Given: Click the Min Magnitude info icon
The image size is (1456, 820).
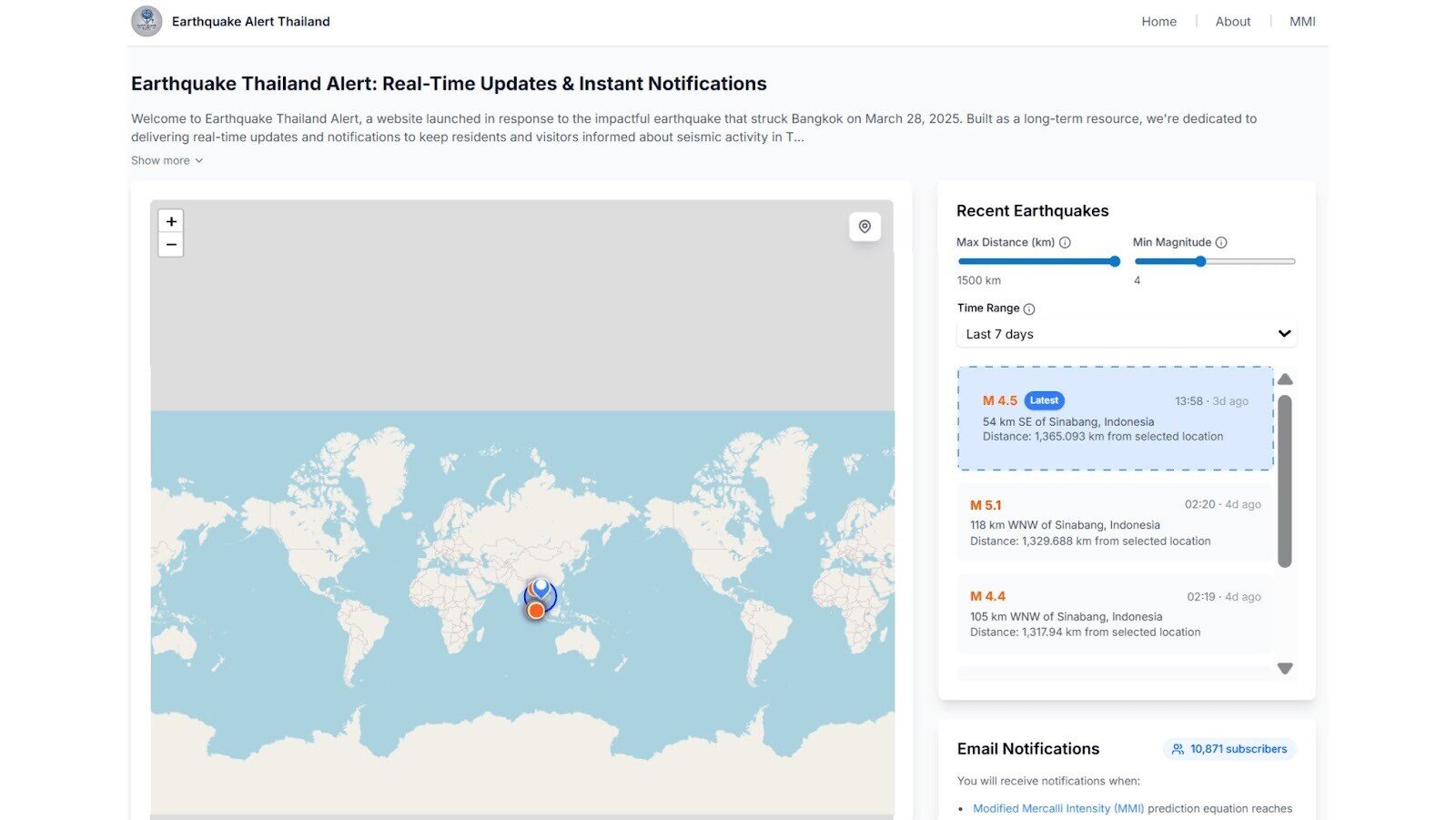Looking at the screenshot, I should (x=1220, y=242).
